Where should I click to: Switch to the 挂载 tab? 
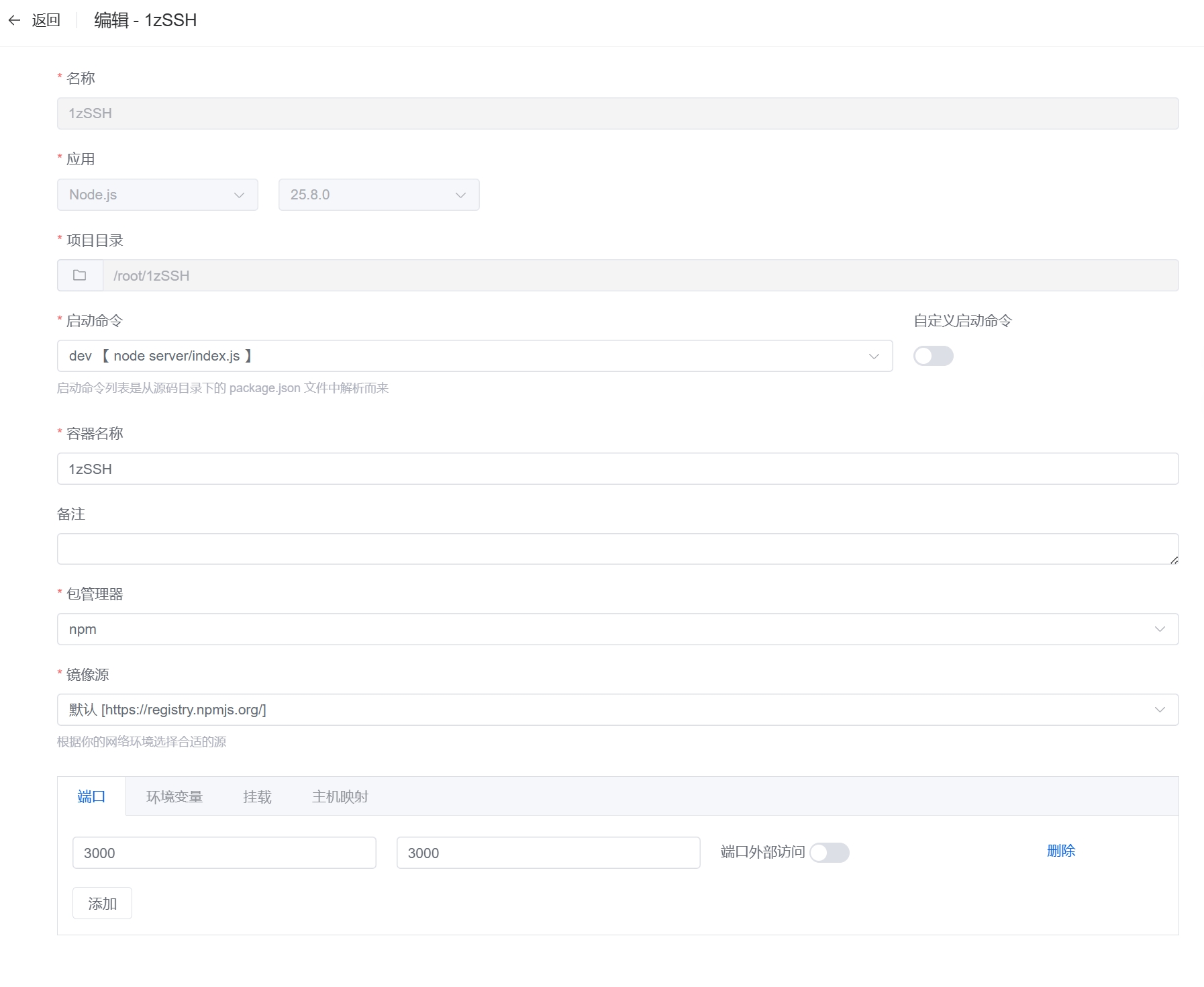(257, 797)
